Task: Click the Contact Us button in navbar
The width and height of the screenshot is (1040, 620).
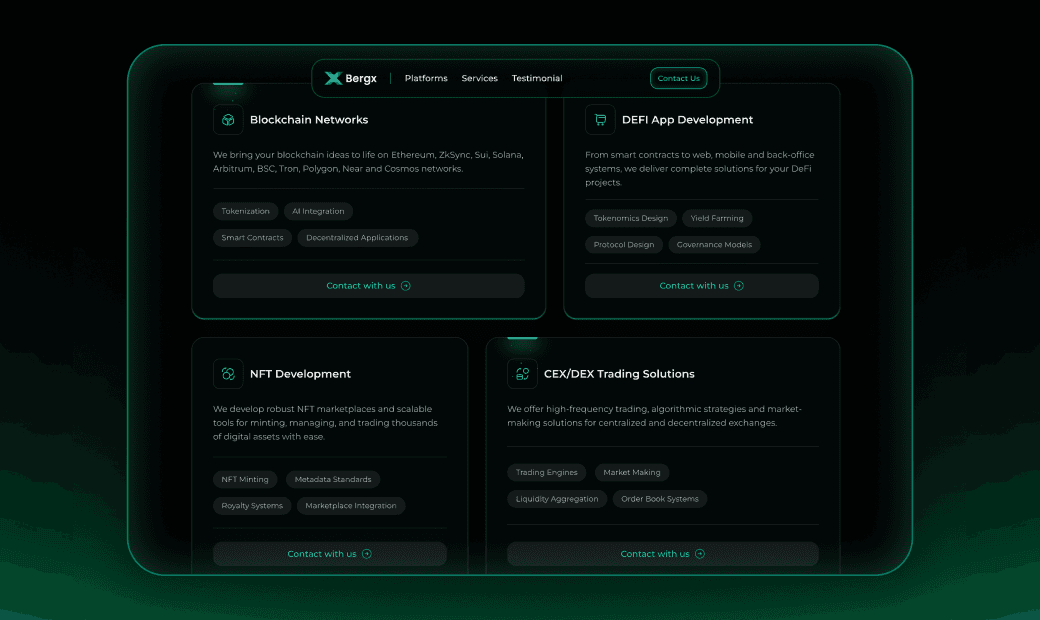Action: [x=679, y=78]
